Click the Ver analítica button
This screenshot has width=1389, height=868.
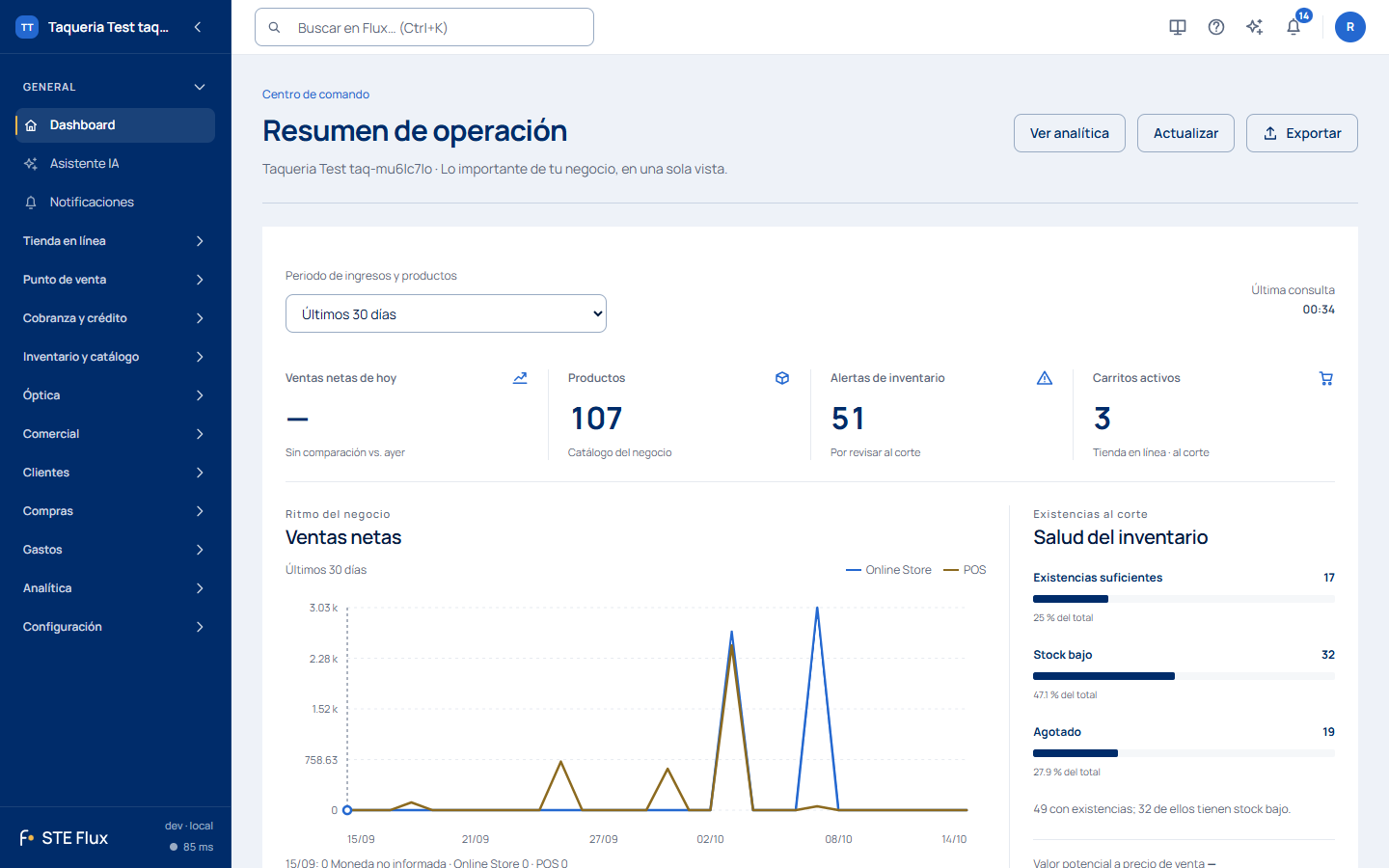[x=1070, y=133]
